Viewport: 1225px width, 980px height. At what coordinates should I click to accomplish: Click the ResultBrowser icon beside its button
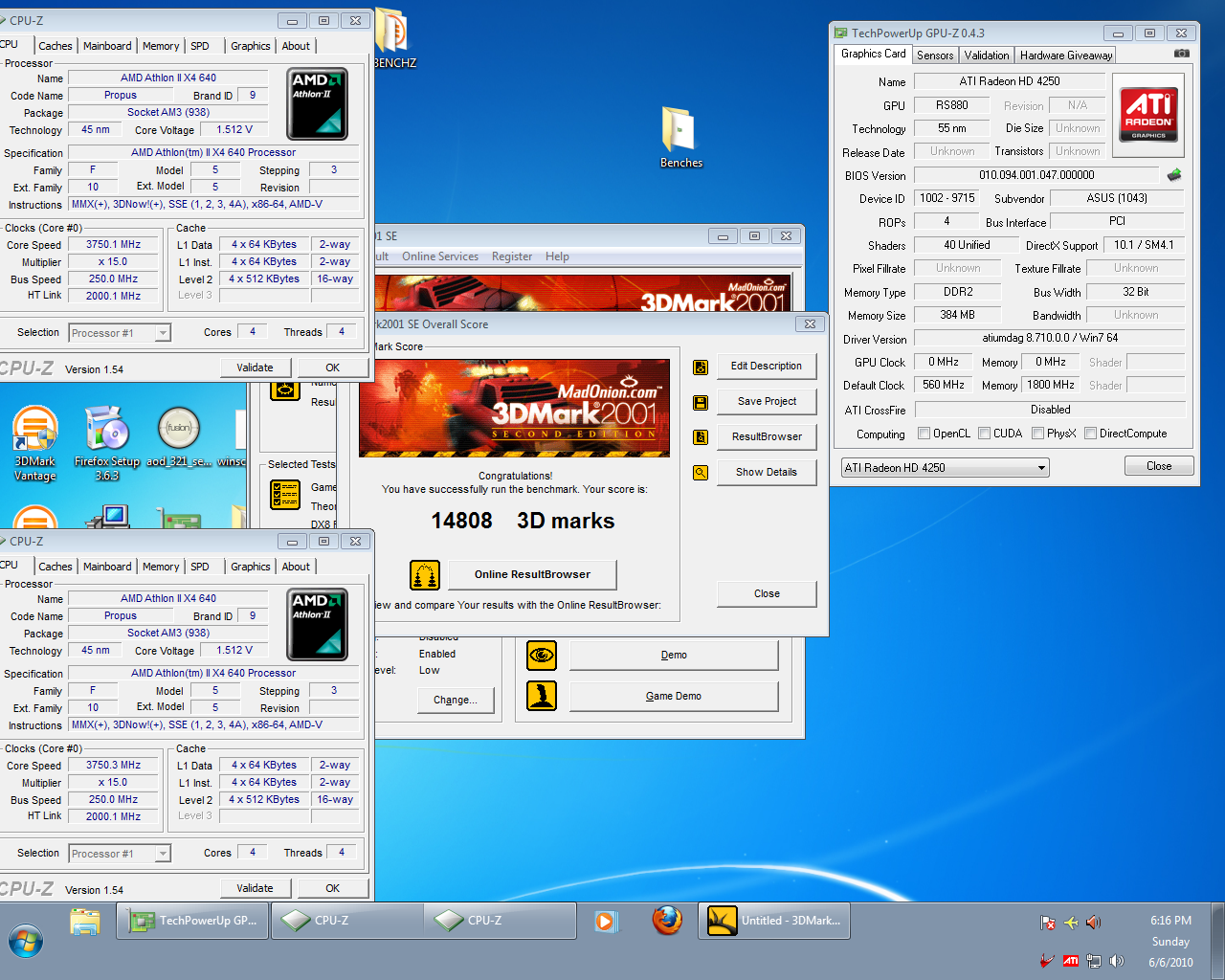click(701, 437)
